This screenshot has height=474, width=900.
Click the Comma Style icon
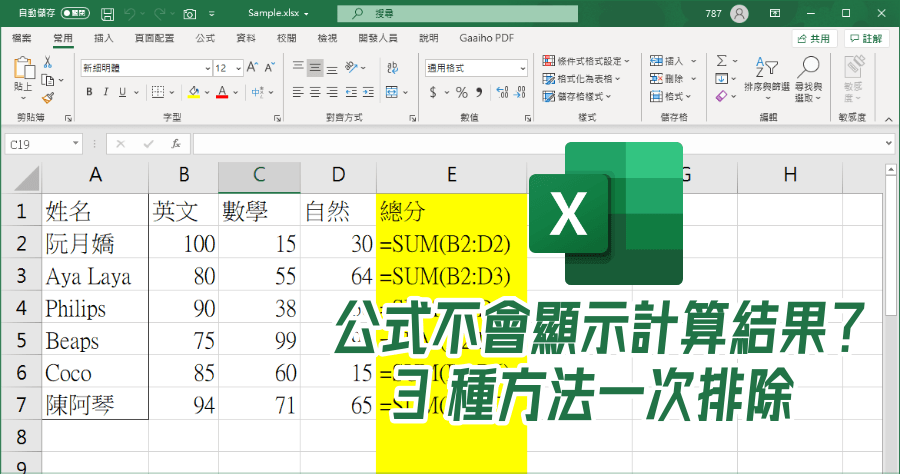point(479,92)
